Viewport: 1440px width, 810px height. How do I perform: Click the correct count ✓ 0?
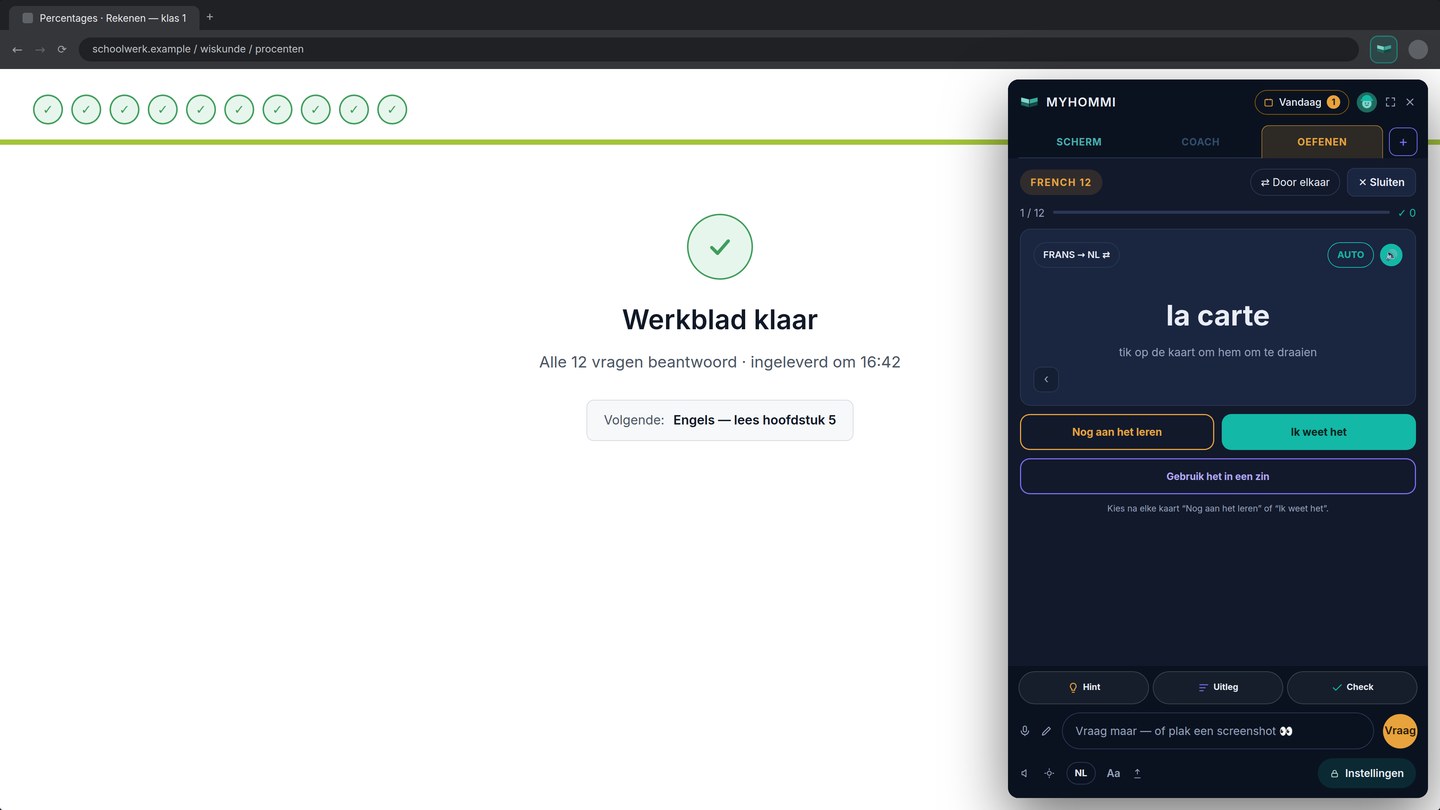(1407, 213)
